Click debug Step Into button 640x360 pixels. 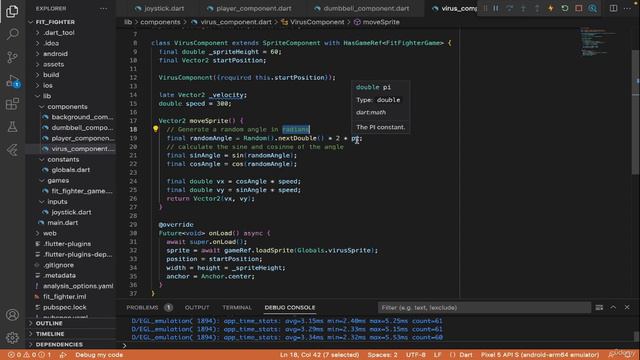pyautogui.click(x=524, y=8)
